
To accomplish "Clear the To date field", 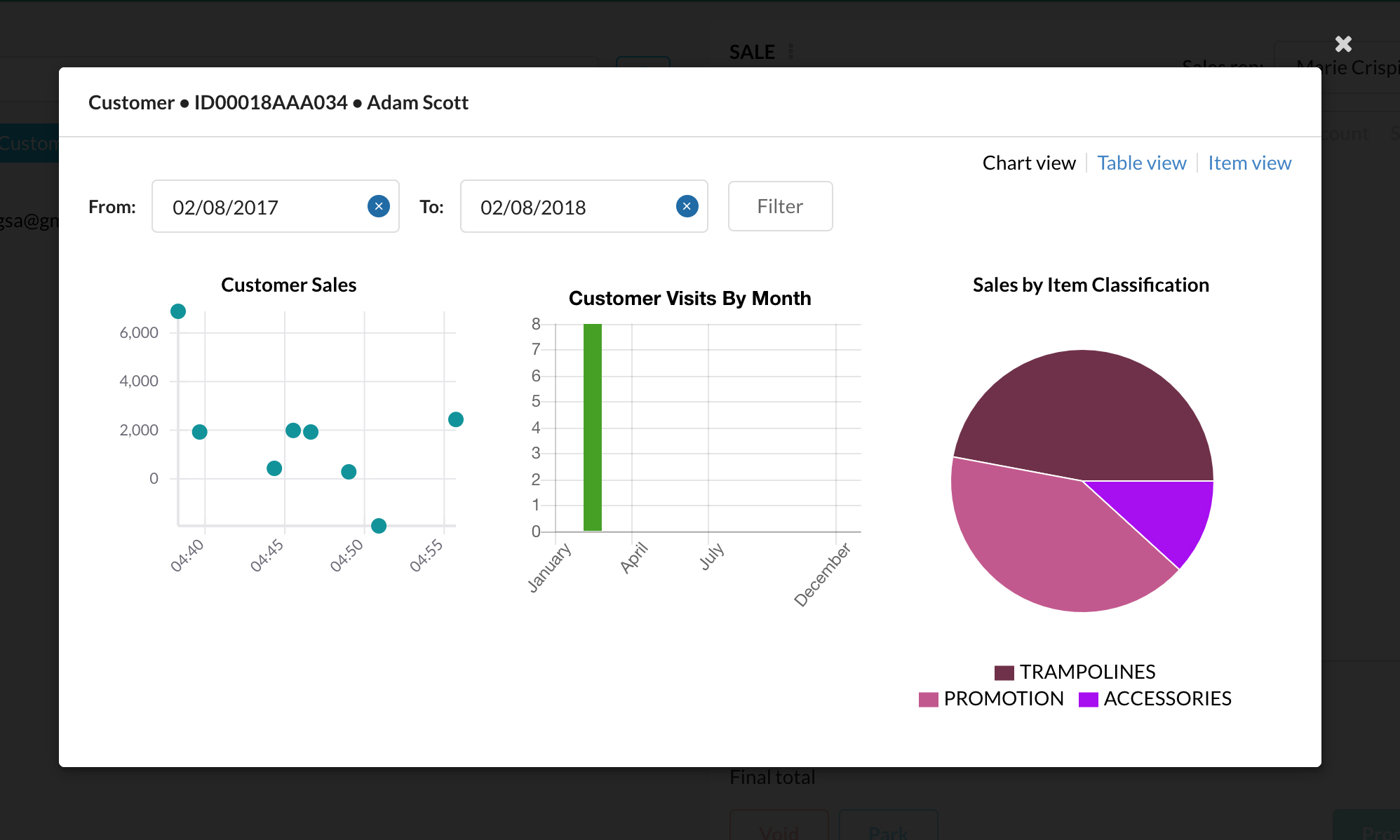I will coord(687,206).
